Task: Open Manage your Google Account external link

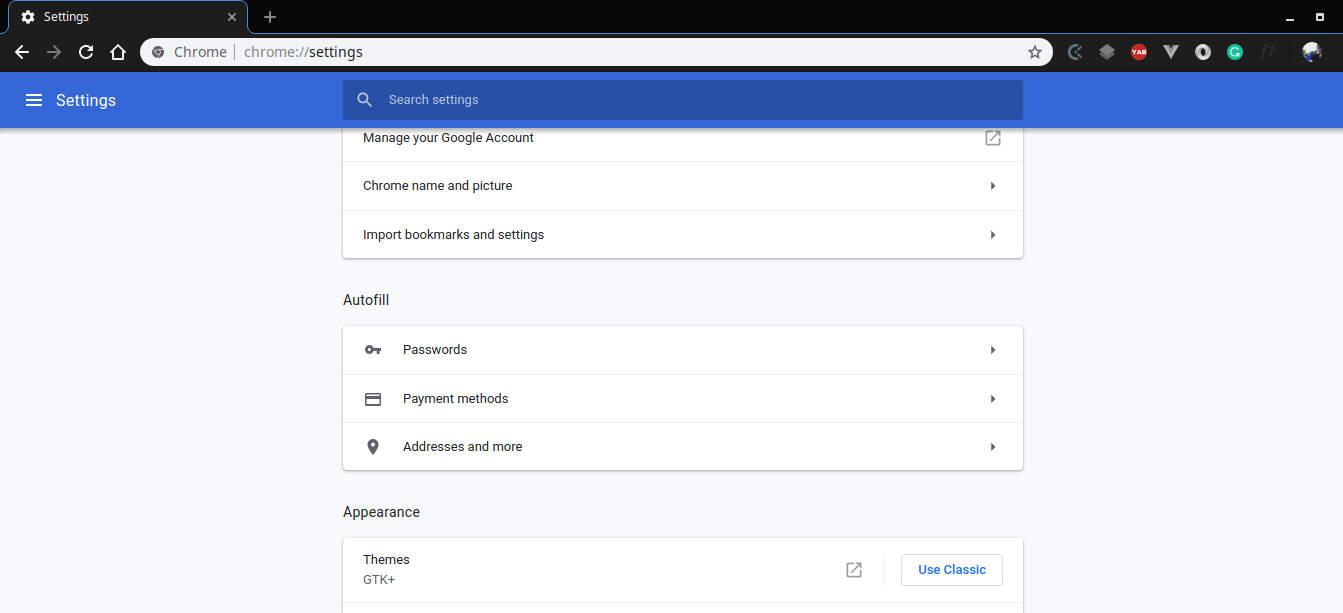Action: (992, 138)
